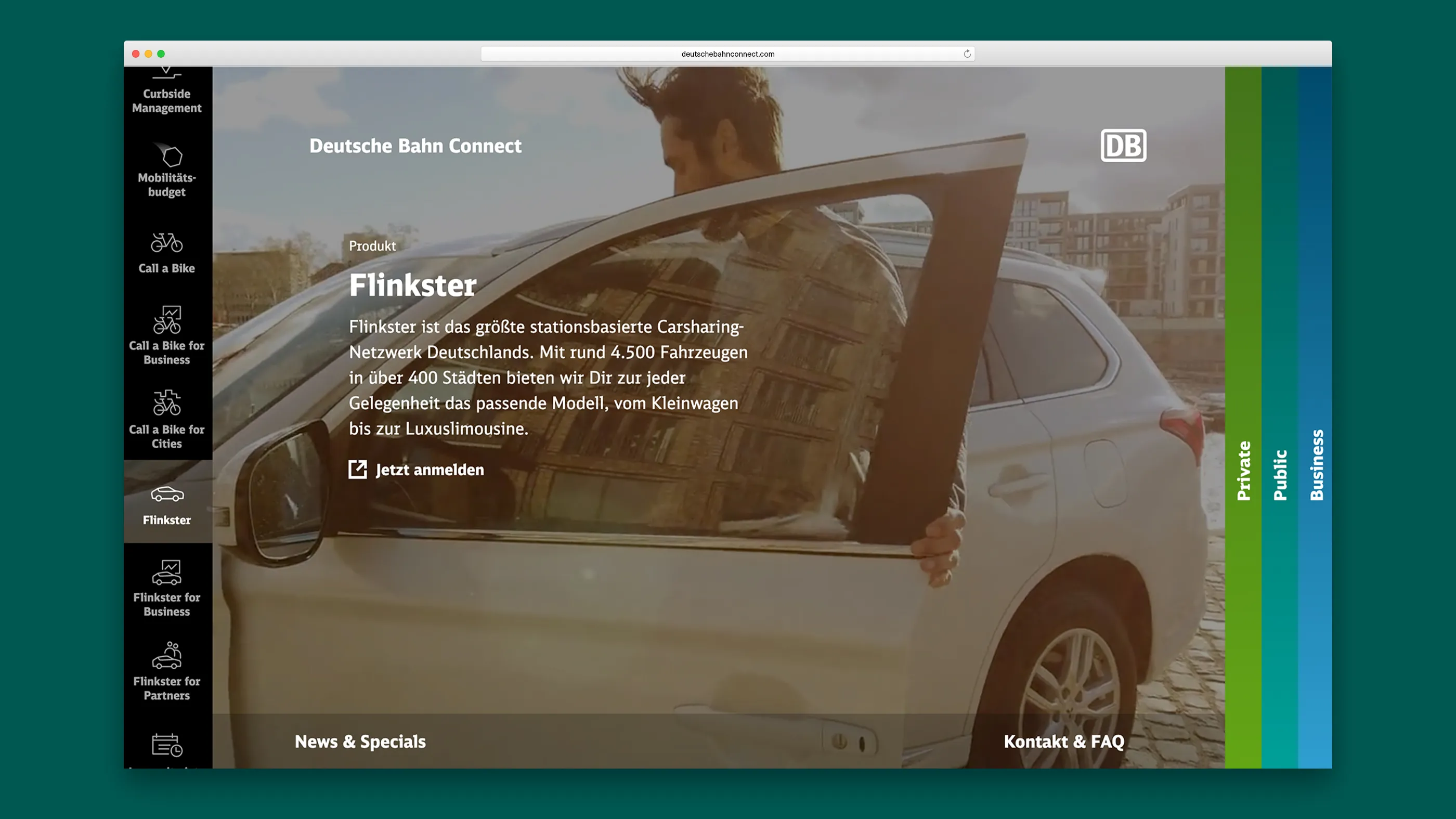Viewport: 1456px width, 819px height.
Task: Open Flinkster for Business car icon
Action: pyautogui.click(x=167, y=572)
